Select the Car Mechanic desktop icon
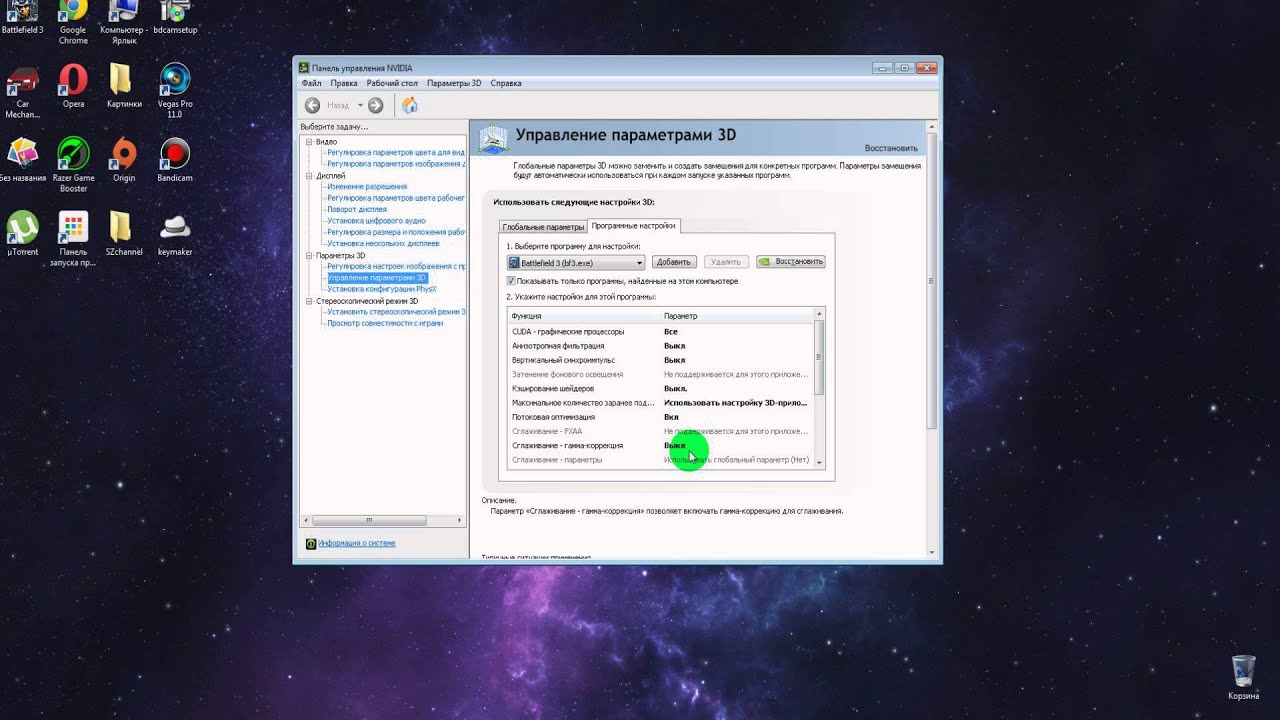The width and height of the screenshot is (1280, 720). coord(22,91)
